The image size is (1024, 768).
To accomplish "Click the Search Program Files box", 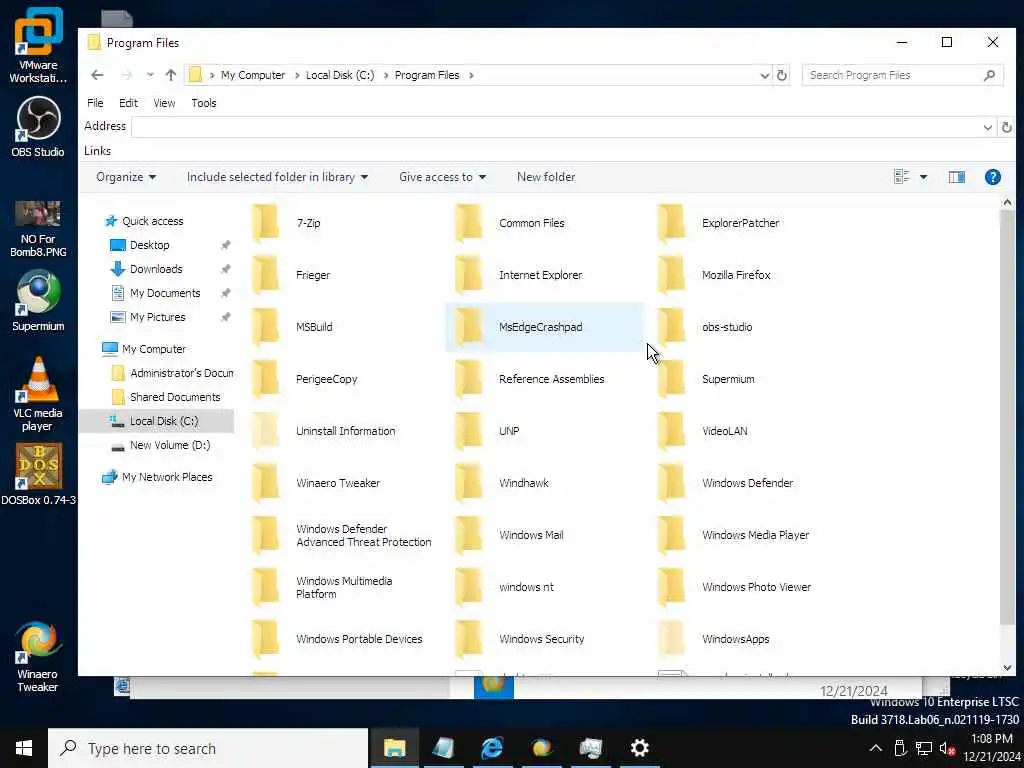I will click(x=901, y=75).
